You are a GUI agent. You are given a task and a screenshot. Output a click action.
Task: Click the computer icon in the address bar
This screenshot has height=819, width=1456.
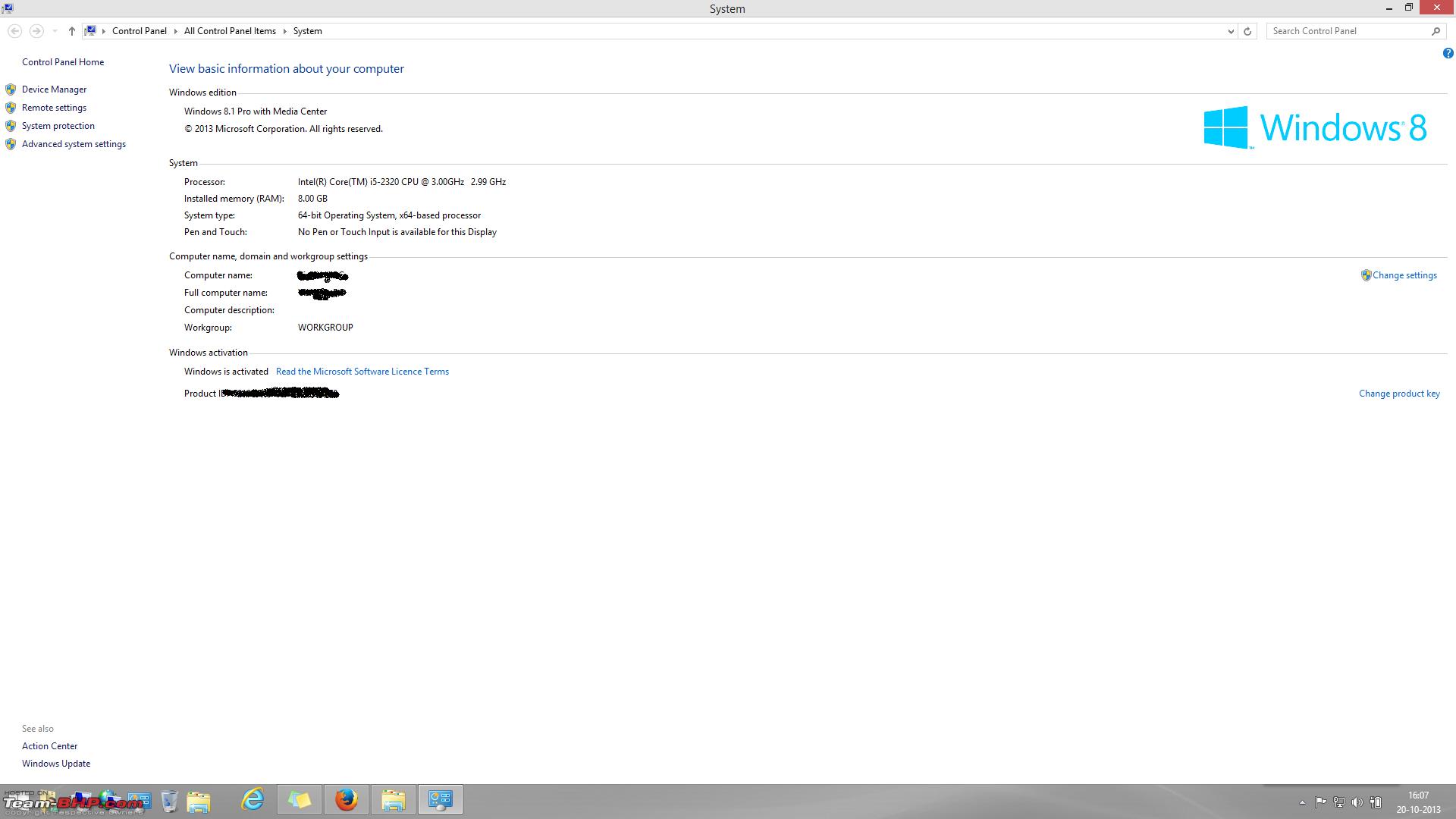click(x=90, y=31)
